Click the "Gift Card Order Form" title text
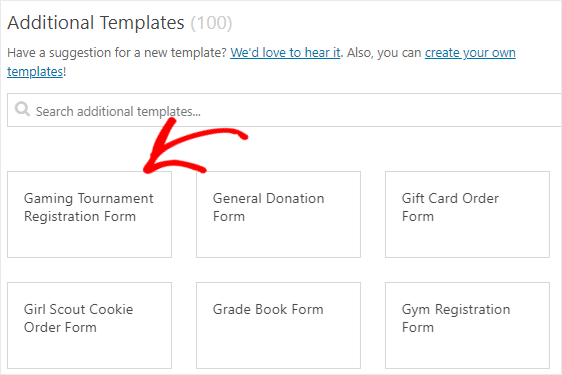 450,208
